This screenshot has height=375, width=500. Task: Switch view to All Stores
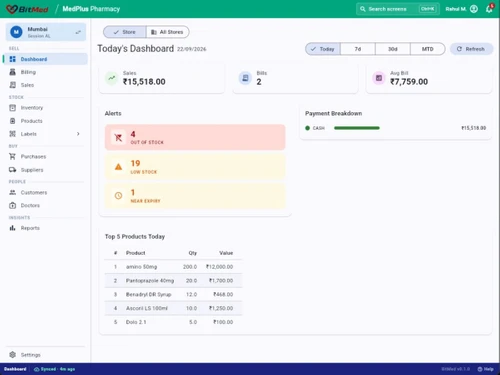click(x=168, y=32)
